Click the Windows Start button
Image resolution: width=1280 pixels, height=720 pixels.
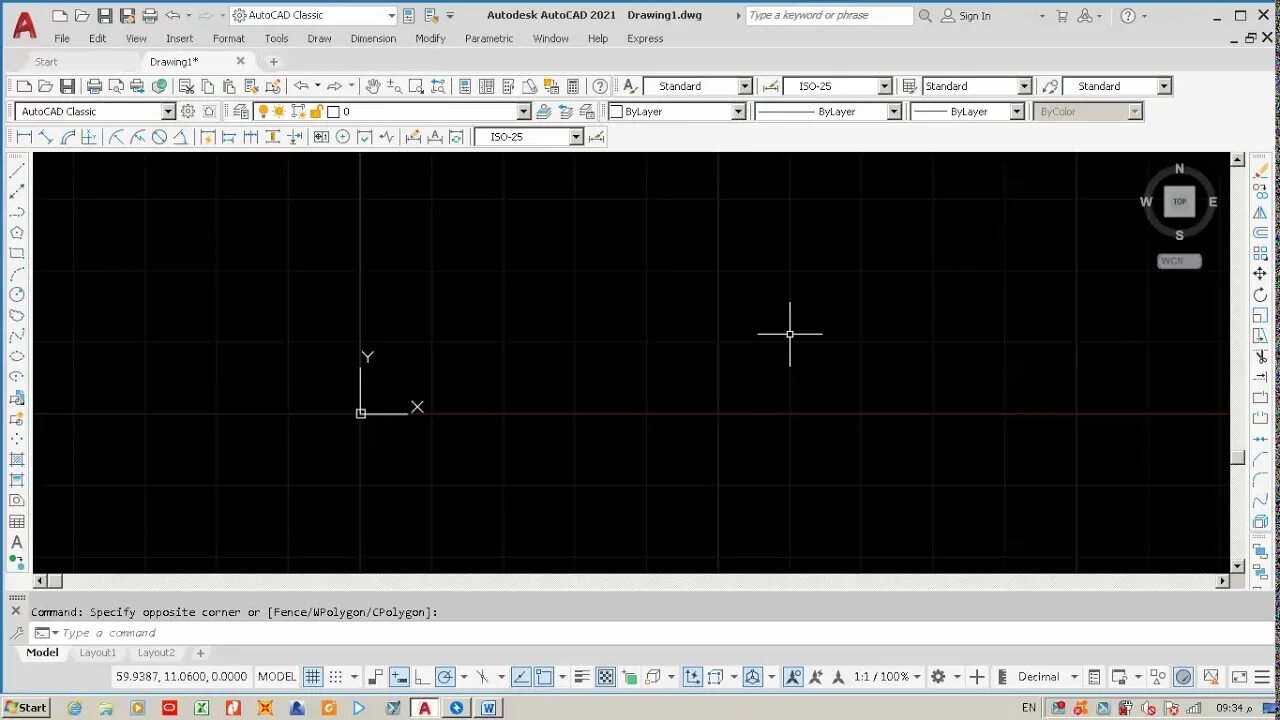(x=25, y=708)
